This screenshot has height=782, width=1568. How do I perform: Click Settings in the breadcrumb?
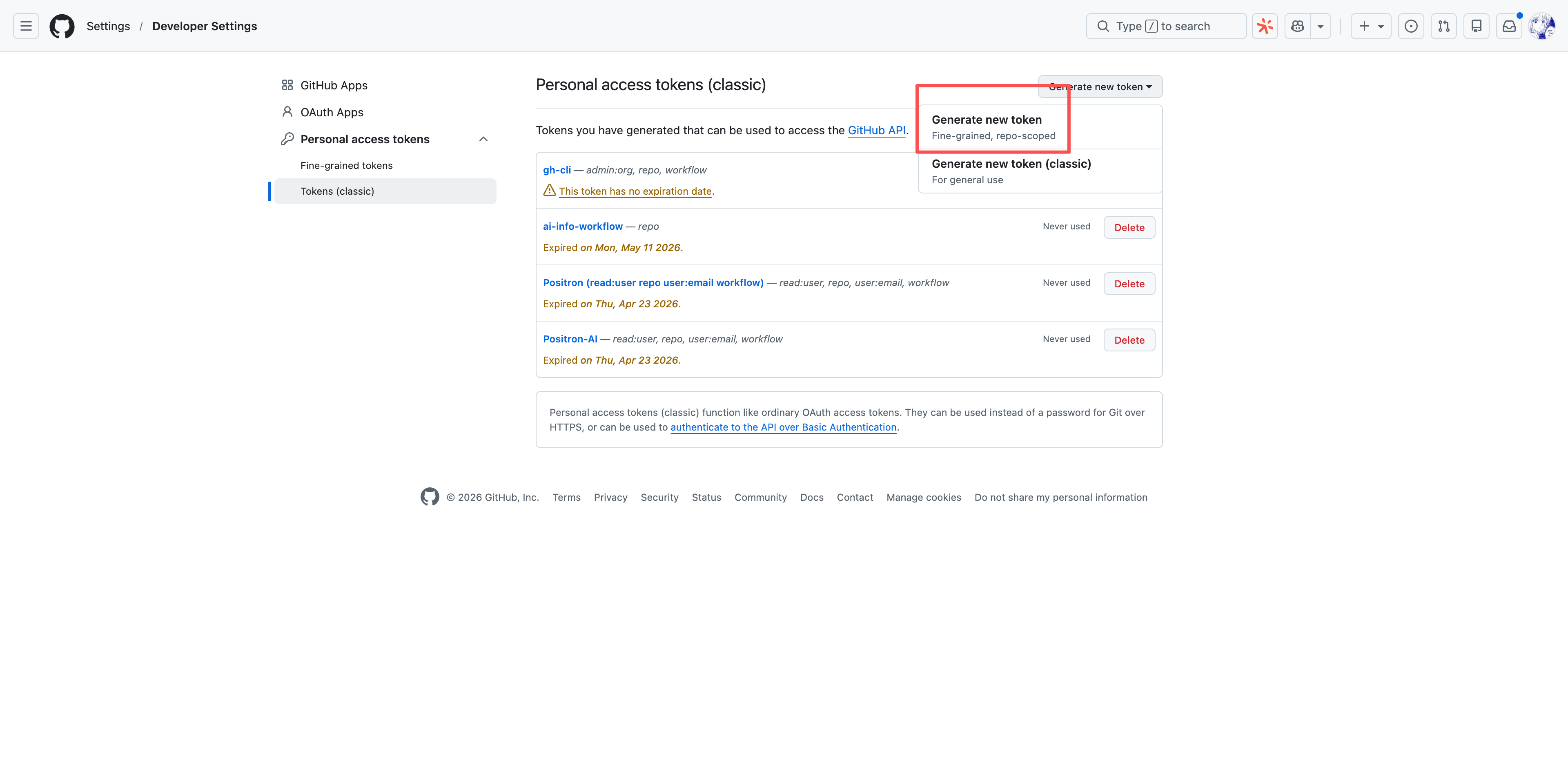pyautogui.click(x=108, y=26)
